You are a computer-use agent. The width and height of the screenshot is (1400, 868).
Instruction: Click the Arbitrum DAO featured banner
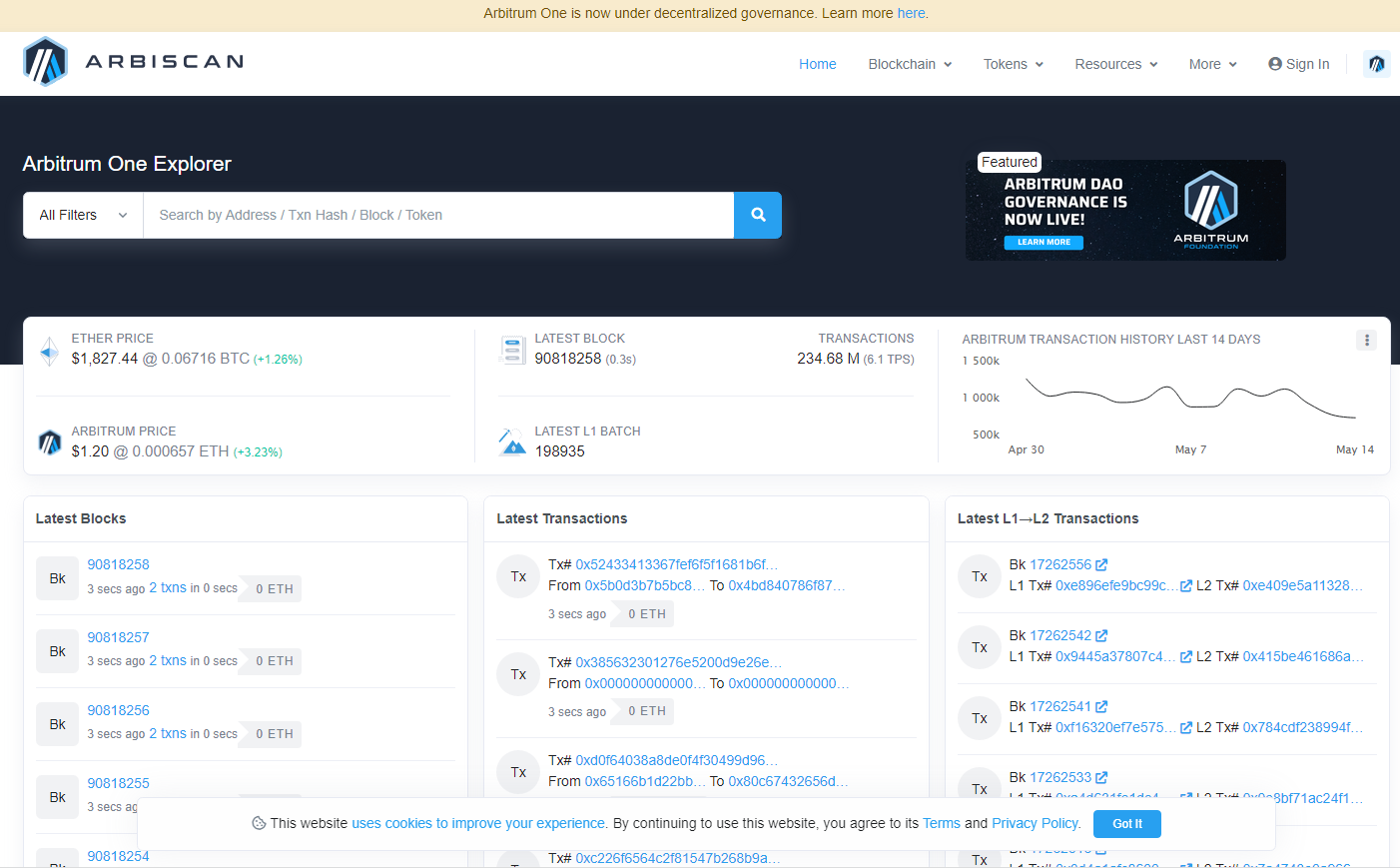tap(1125, 210)
